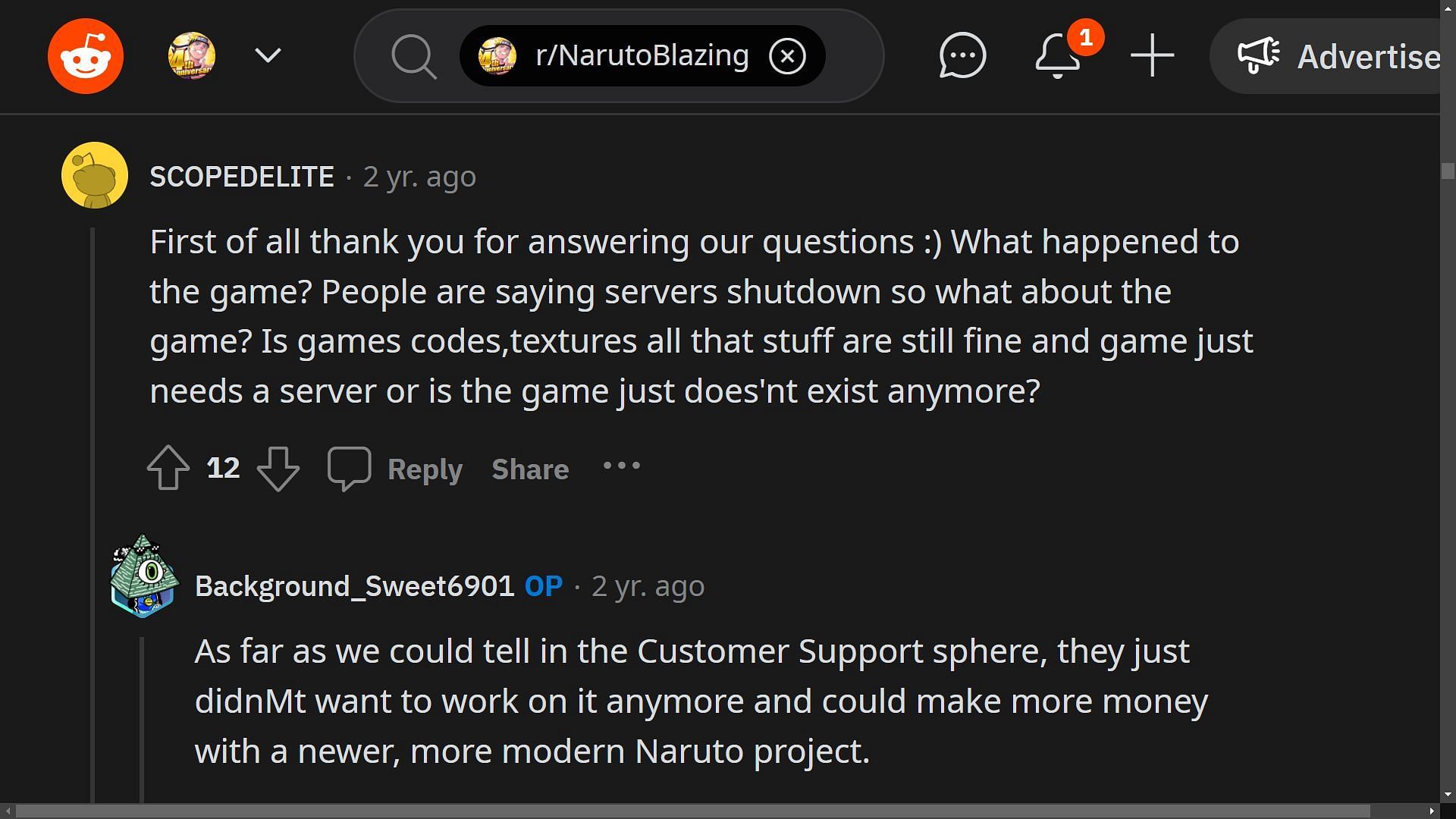The image size is (1456, 819).
Task: Click the r/NarutoBlazing subreddit icon
Action: [x=497, y=55]
